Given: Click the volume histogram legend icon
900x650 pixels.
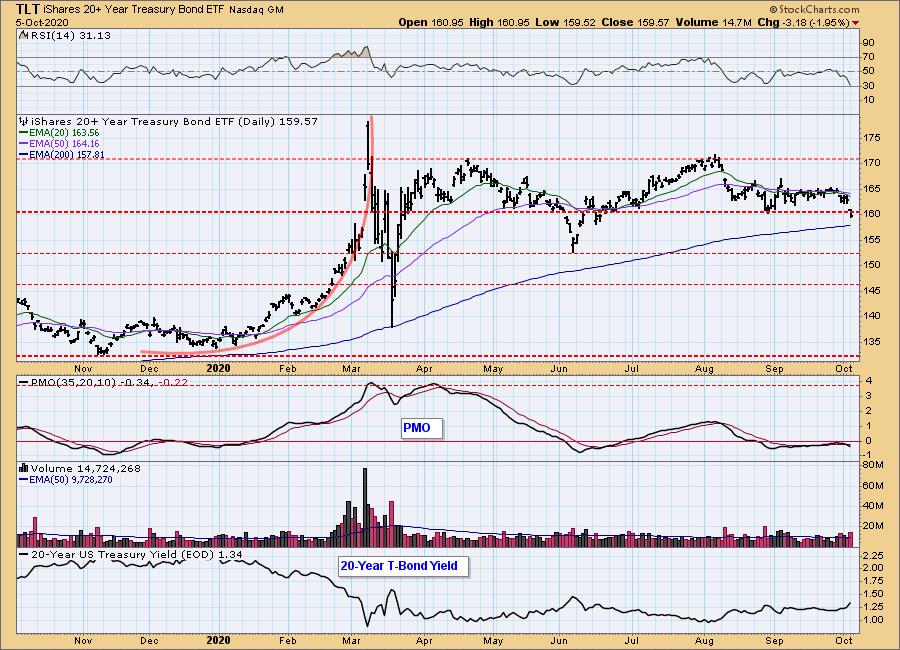Looking at the screenshot, I should coord(24,468).
